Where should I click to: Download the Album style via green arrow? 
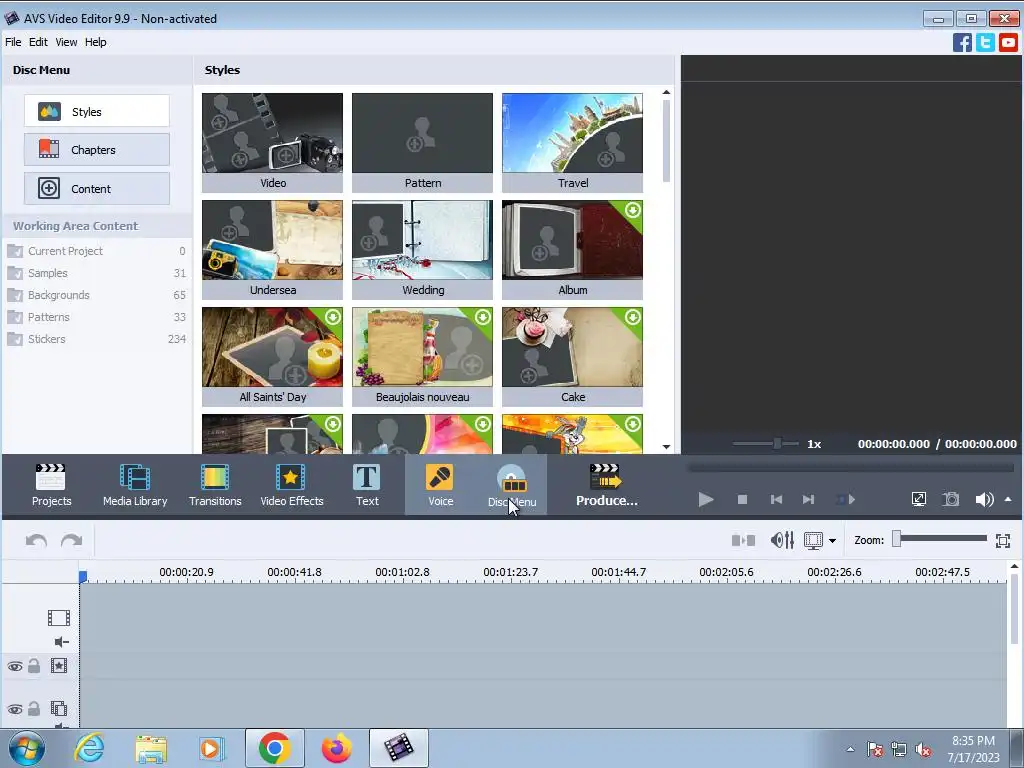click(x=632, y=210)
